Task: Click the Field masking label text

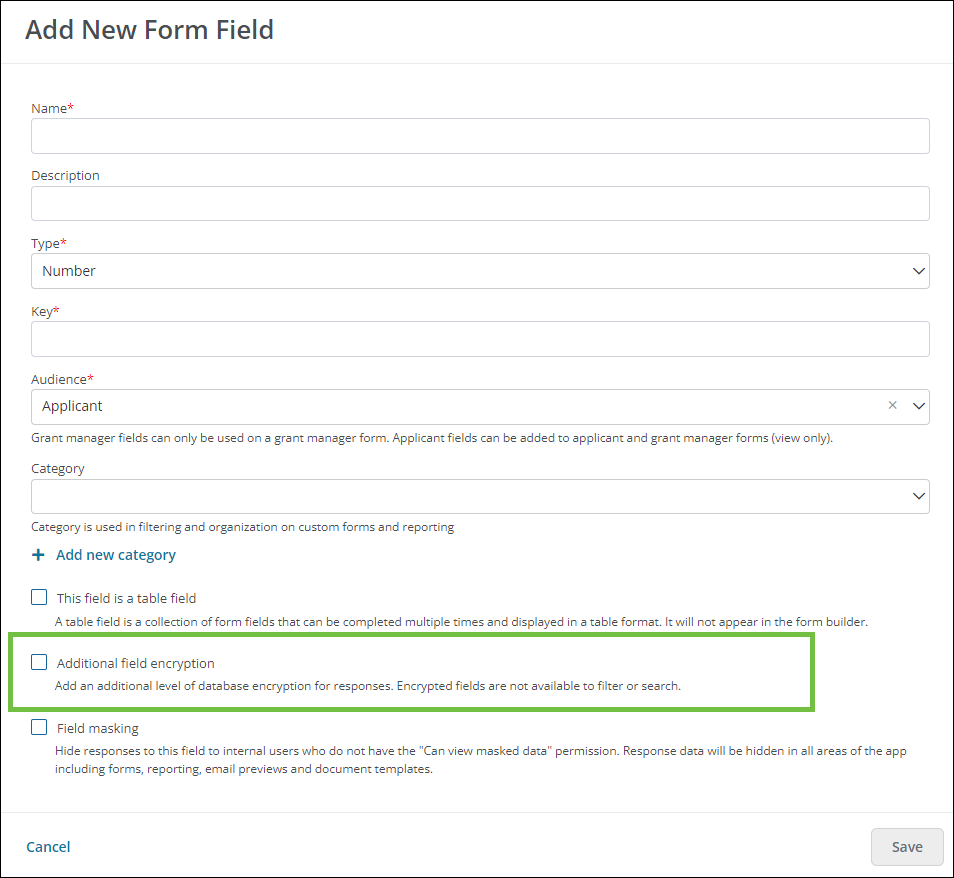Action: click(x=98, y=728)
